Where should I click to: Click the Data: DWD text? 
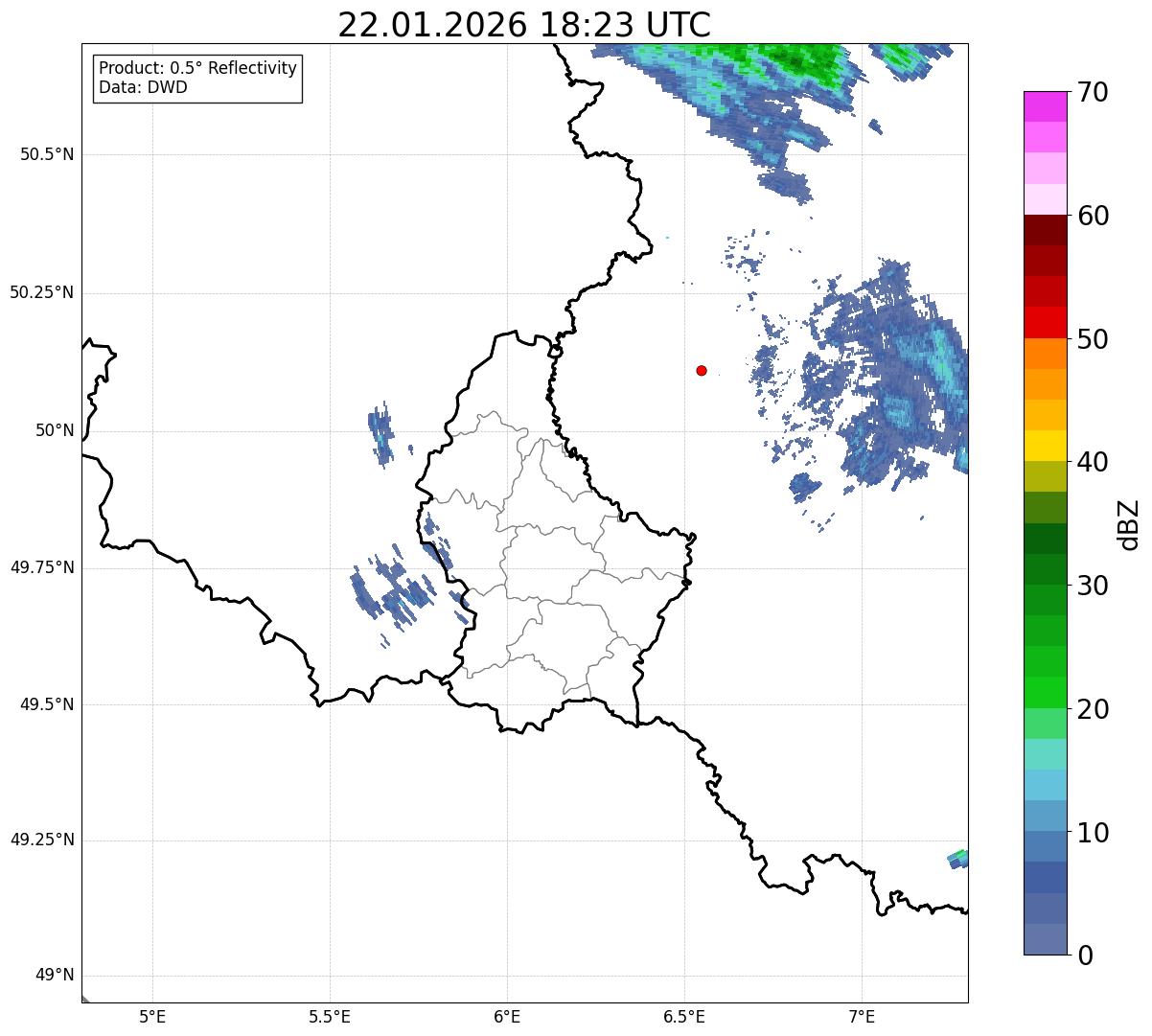pyautogui.click(x=143, y=87)
